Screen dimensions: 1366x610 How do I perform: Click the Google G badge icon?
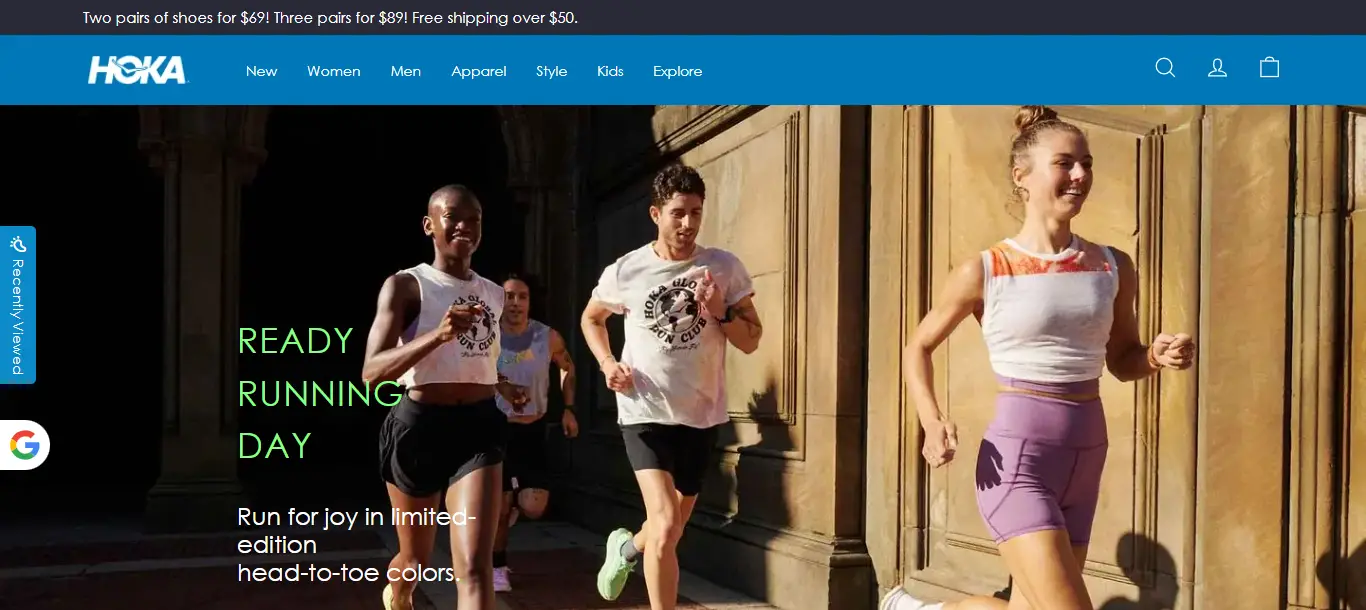[x=25, y=445]
